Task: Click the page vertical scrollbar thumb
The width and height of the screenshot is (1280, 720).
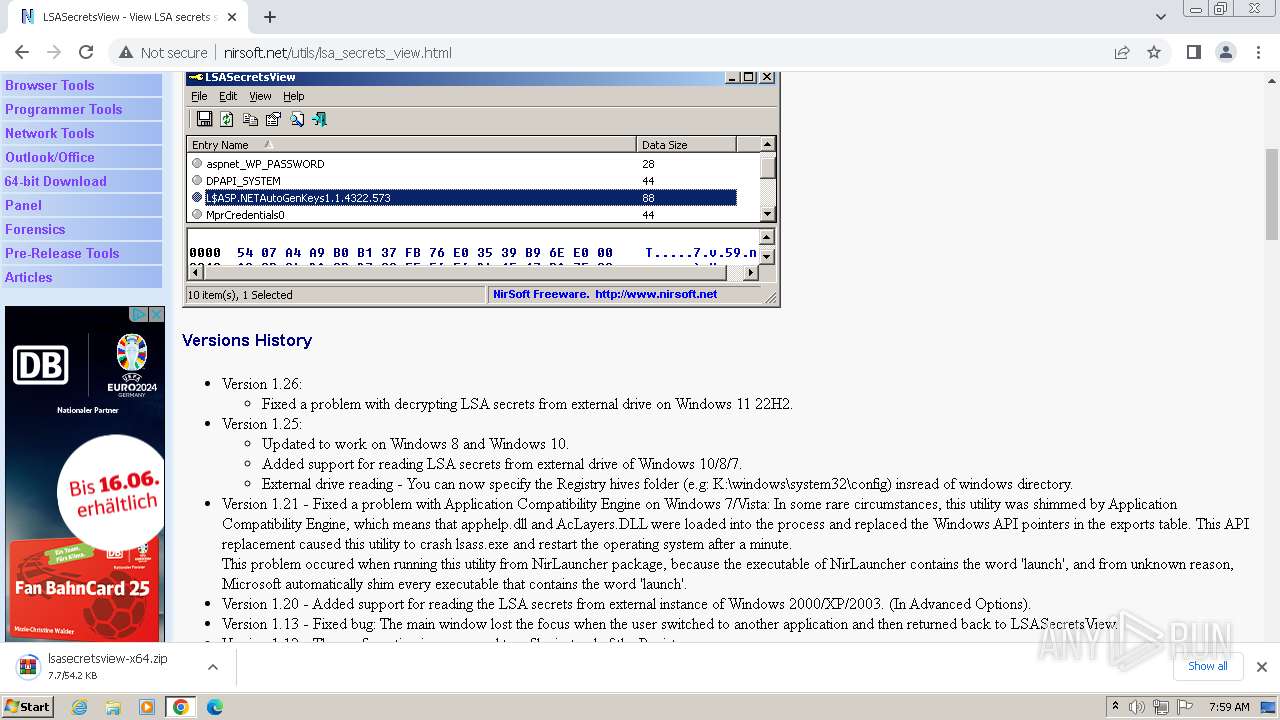Action: pyautogui.click(x=1272, y=195)
